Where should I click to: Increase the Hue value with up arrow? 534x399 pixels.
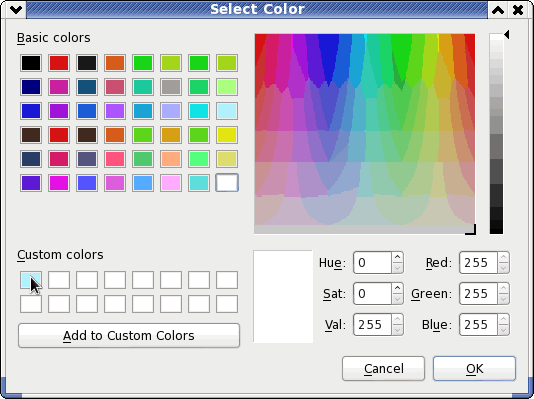coord(397,257)
